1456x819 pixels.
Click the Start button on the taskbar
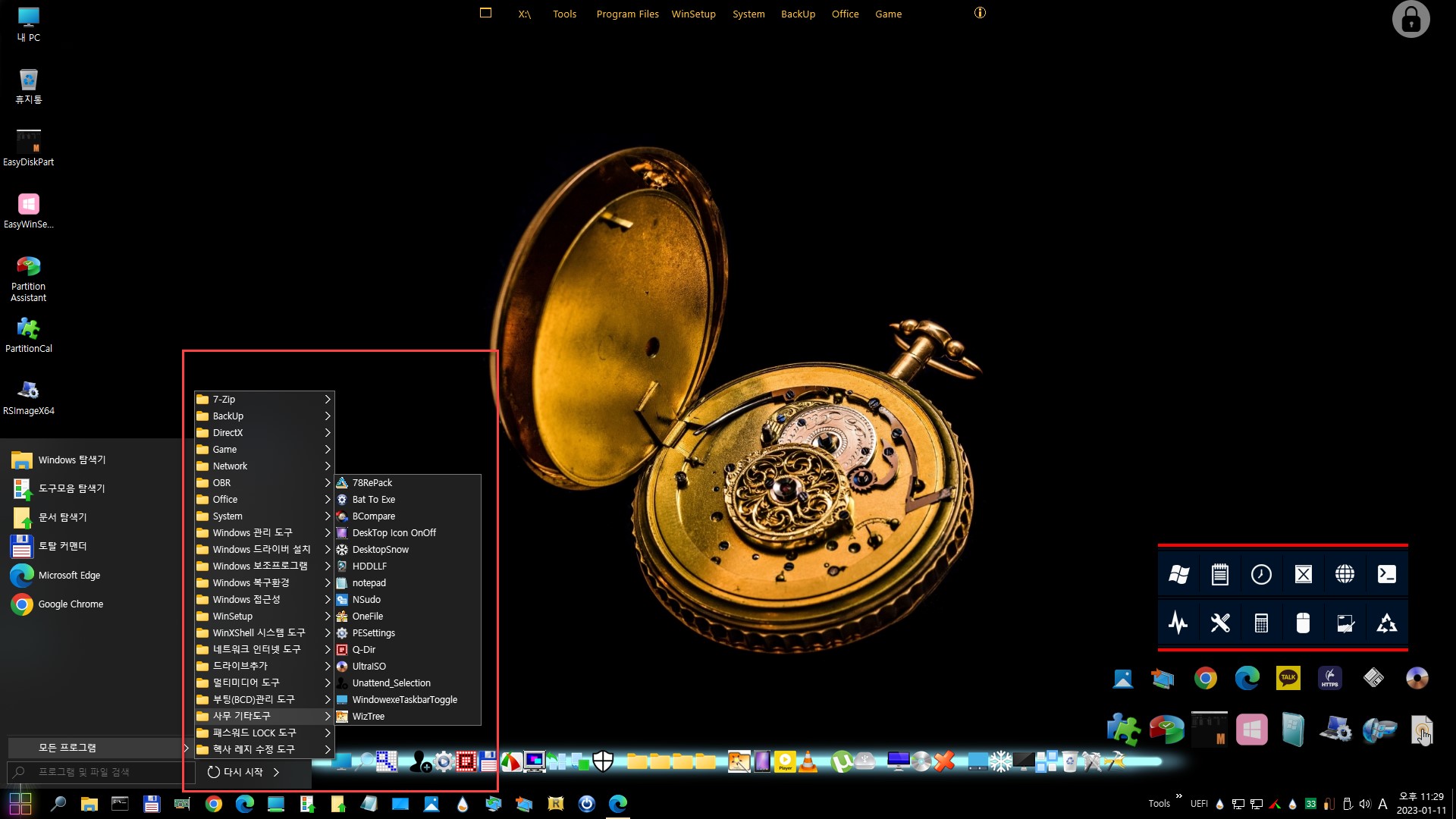point(20,803)
